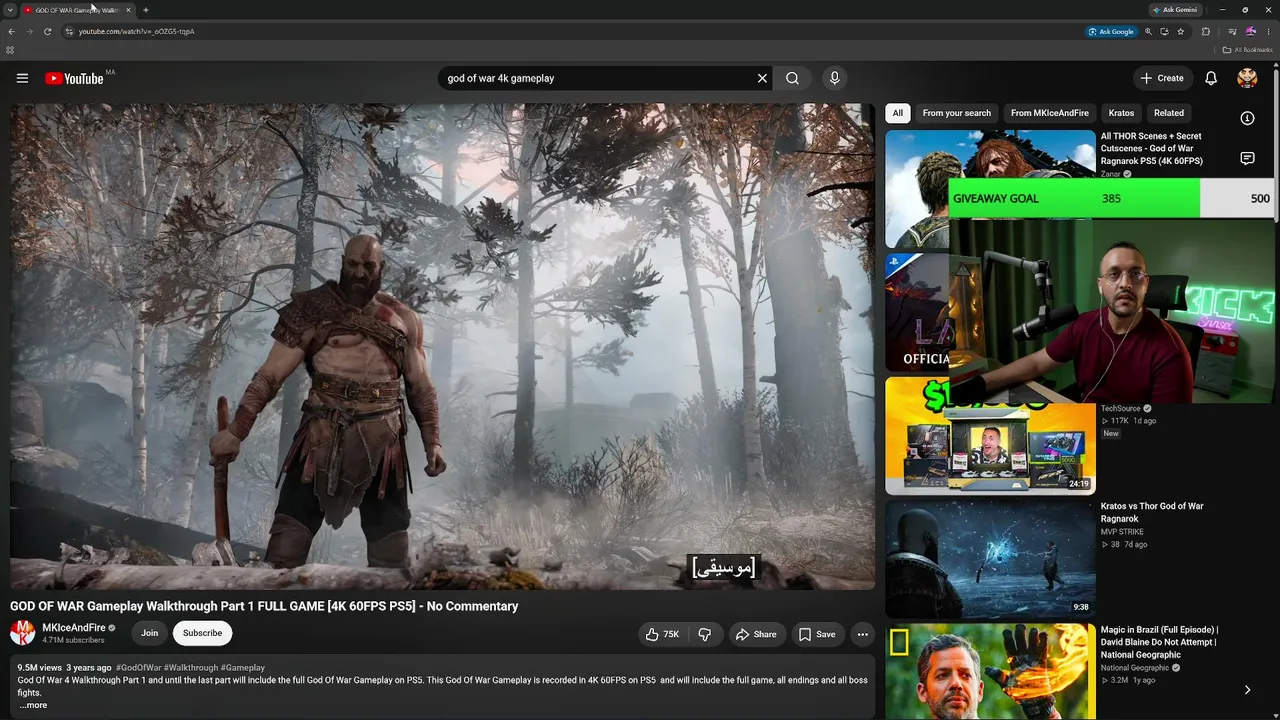Screen dimensions: 1280x720
Task: Open the chat message icon in side panel
Action: click(x=1247, y=158)
